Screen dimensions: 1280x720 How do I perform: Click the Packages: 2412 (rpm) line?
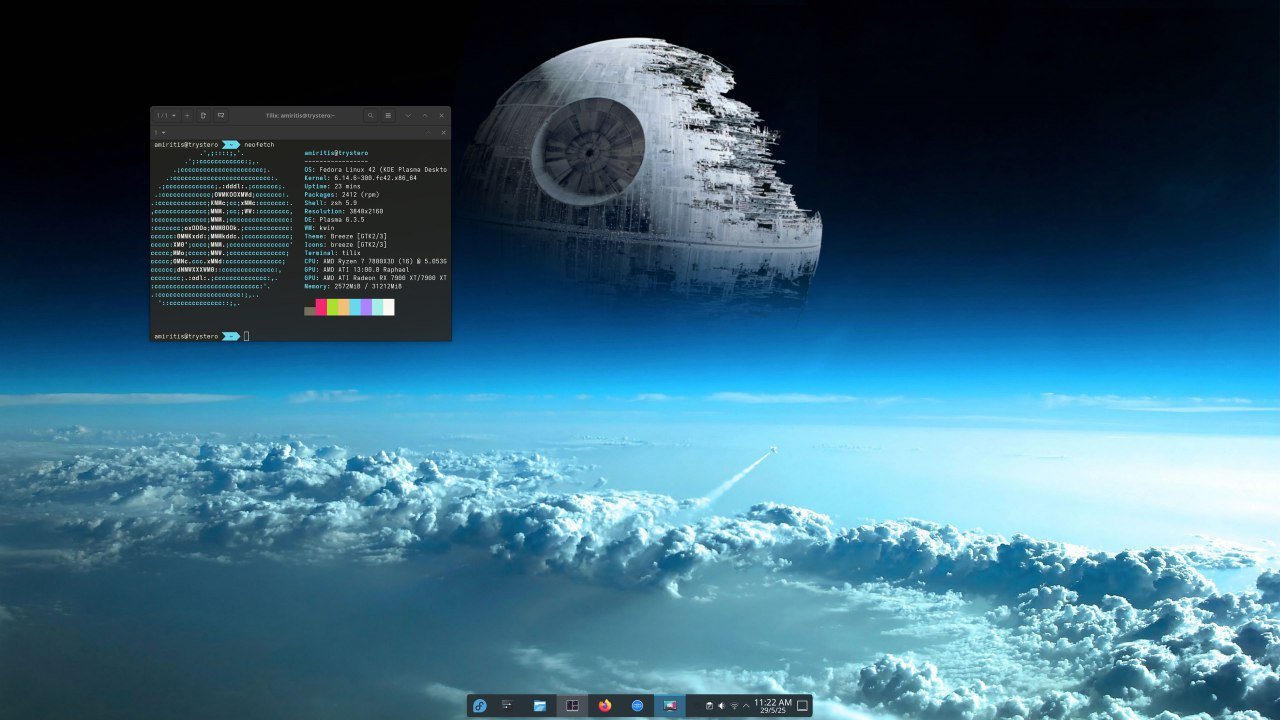[x=341, y=195]
